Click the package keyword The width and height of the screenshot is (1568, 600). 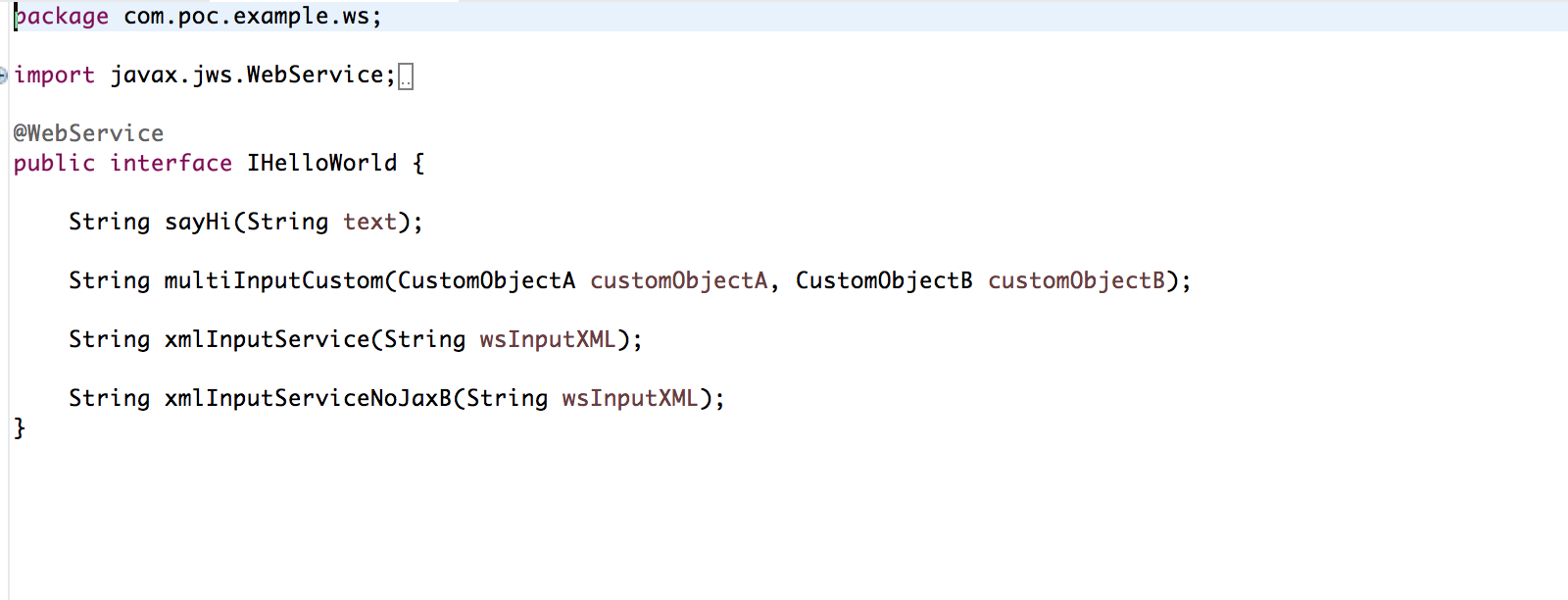(61, 17)
